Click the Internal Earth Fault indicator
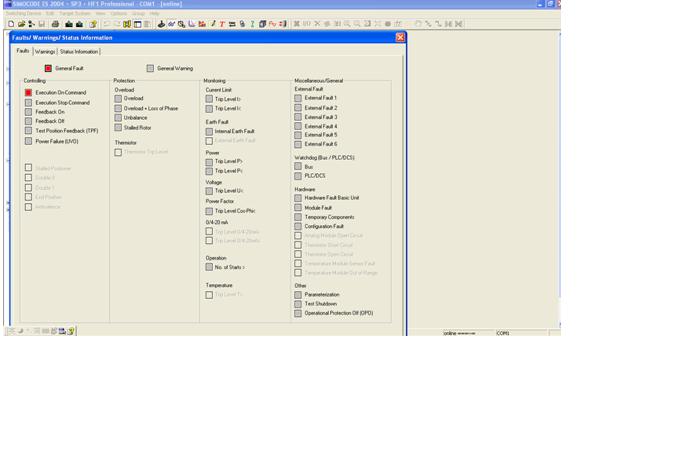Image resolution: width=692 pixels, height=461 pixels. (x=209, y=131)
